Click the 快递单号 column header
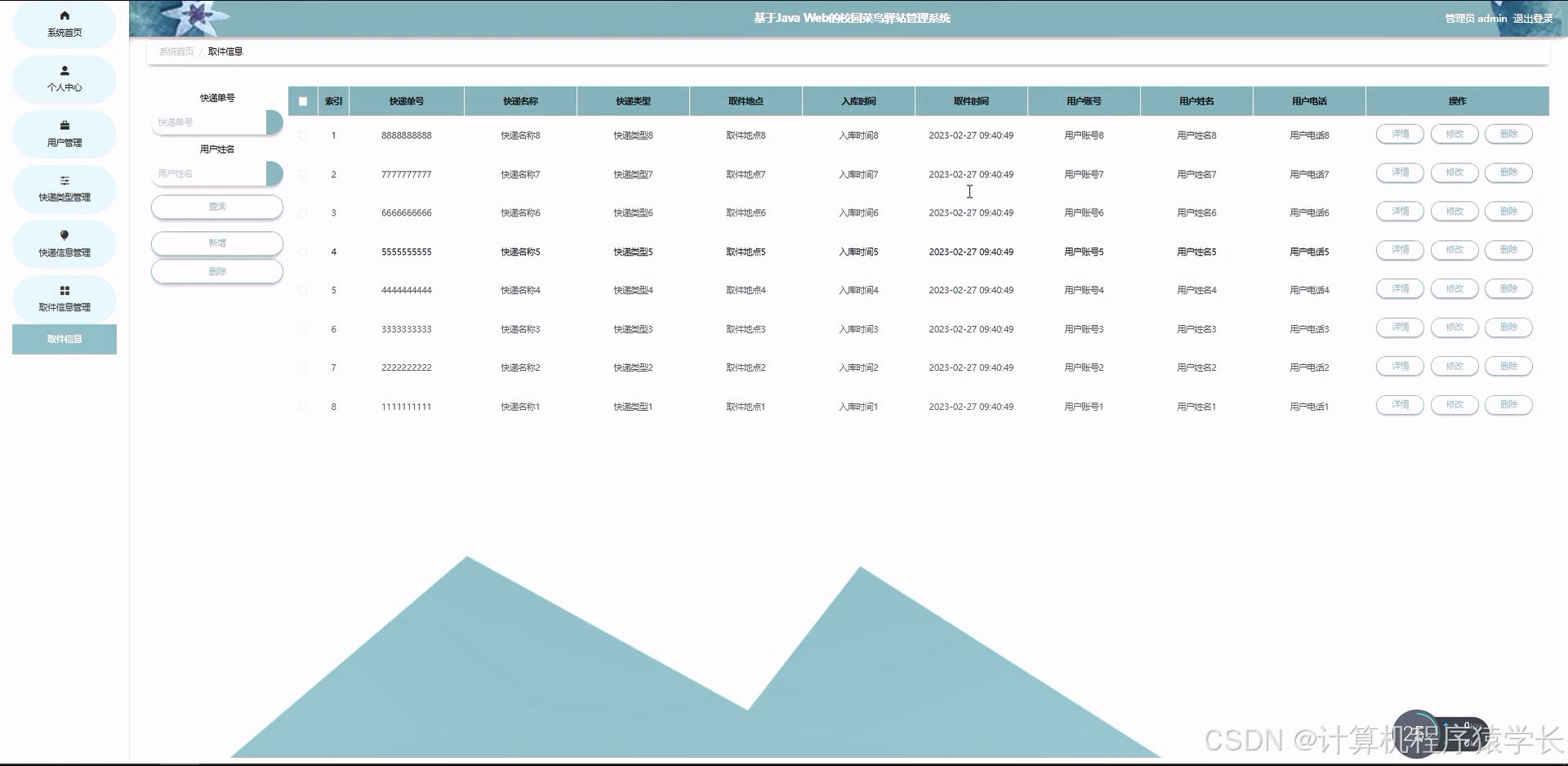Screen dimensions: 1568x766 coord(407,101)
